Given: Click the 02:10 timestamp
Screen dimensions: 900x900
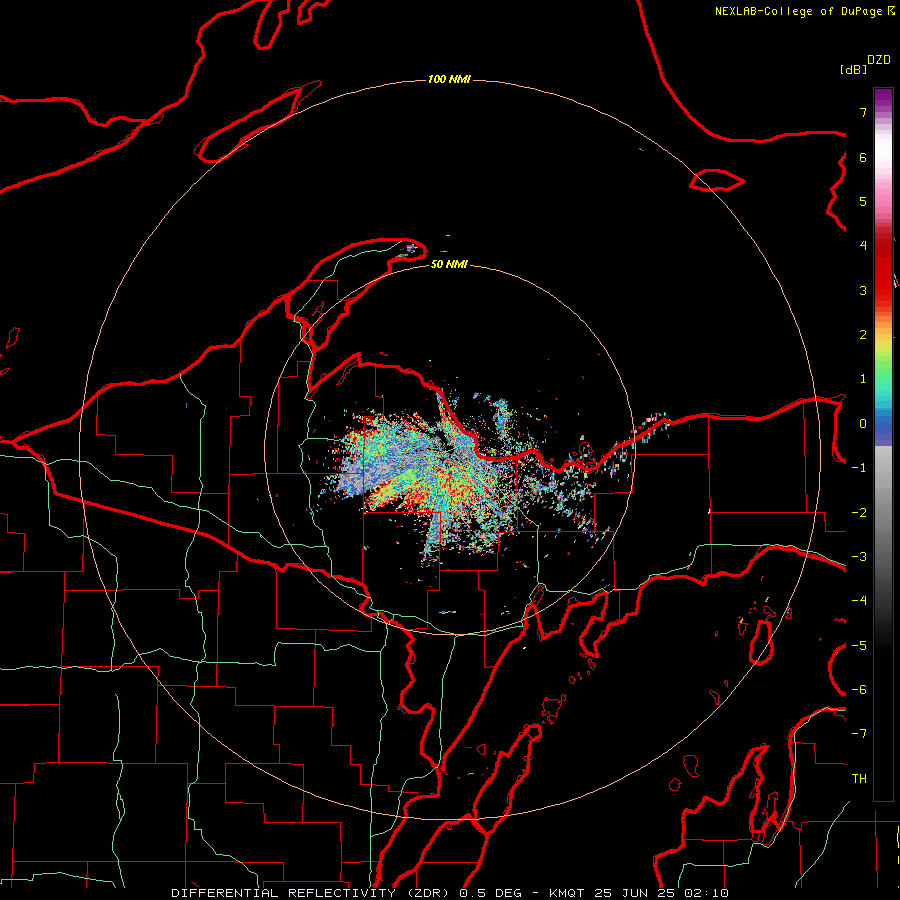Looking at the screenshot, I should pyautogui.click(x=706, y=893).
